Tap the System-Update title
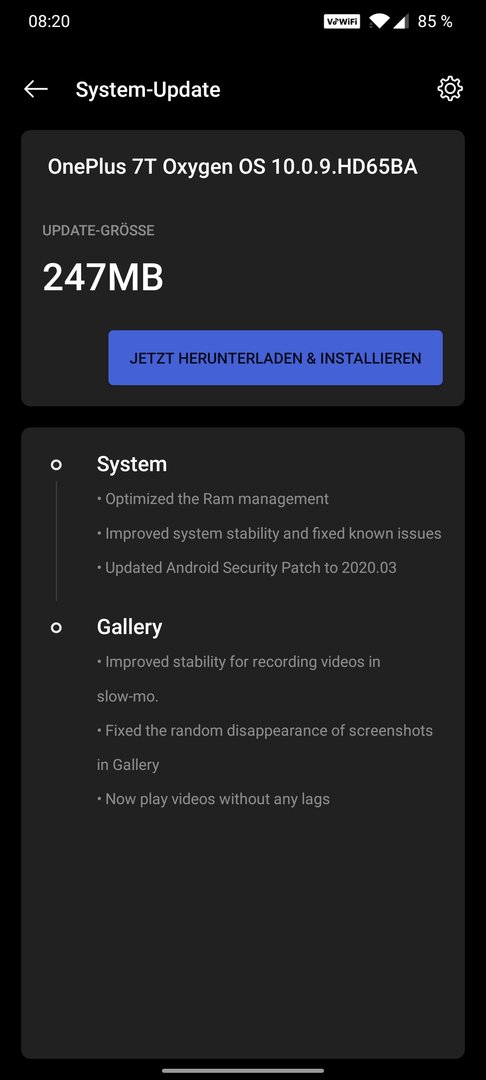 (x=148, y=90)
